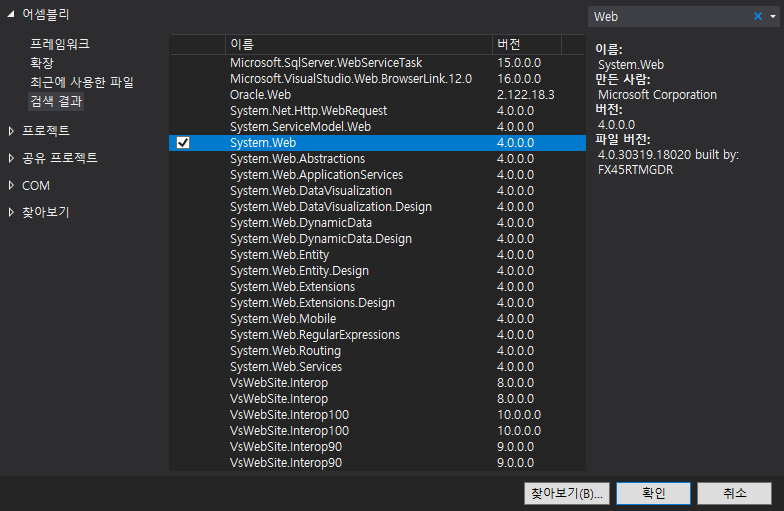Select System.Web.DynamicData.Design row
This screenshot has width=784, height=511.
[x=378, y=239]
